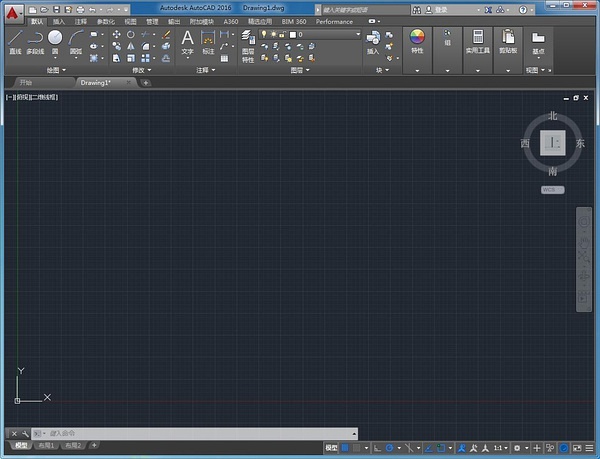This screenshot has width=600, height=459.
Task: Select the Polyline (多段线) tool
Action: pos(34,41)
